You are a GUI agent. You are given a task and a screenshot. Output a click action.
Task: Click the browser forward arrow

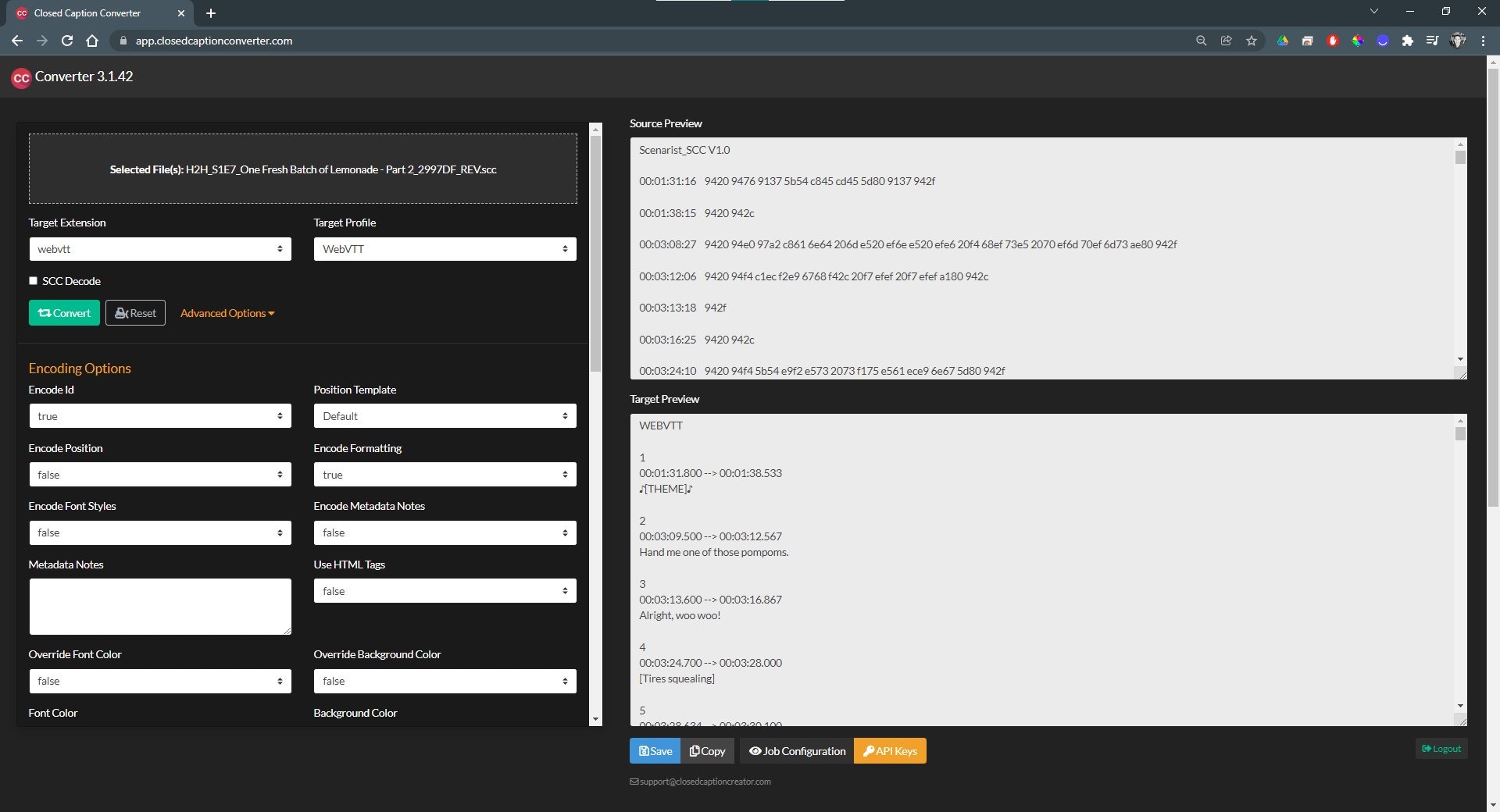coord(42,41)
